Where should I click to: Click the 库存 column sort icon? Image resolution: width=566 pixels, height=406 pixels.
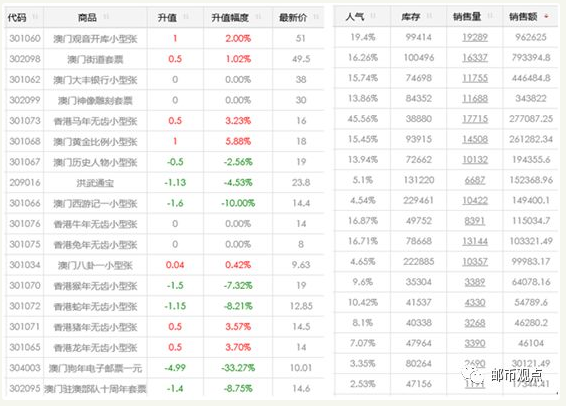(429, 16)
